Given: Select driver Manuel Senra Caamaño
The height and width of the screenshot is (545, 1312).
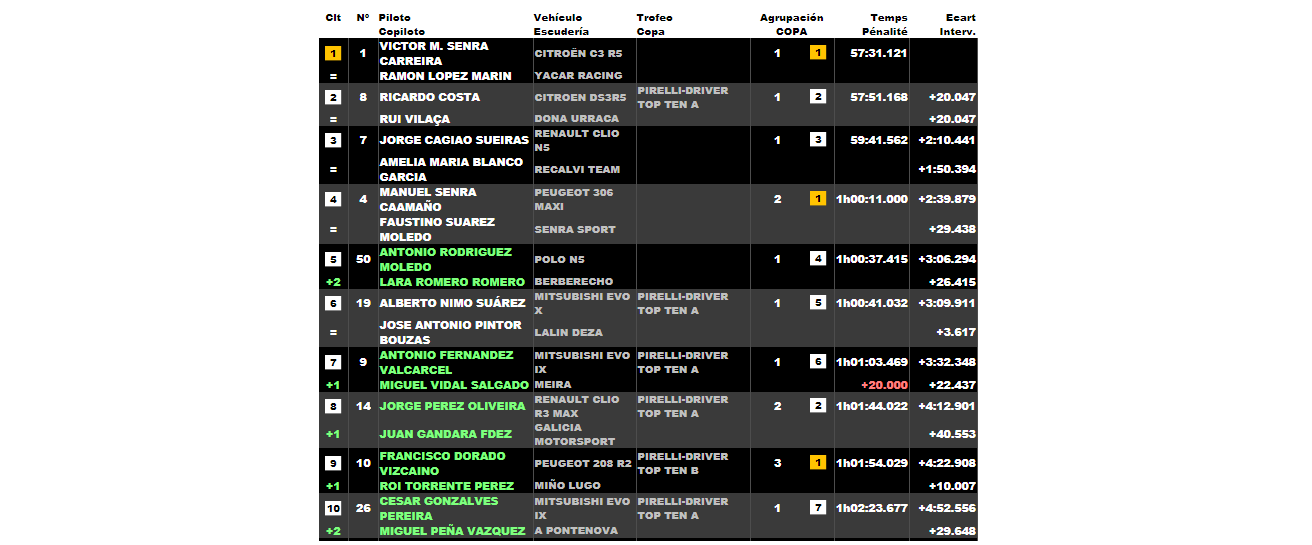Looking at the screenshot, I should 428,199.
